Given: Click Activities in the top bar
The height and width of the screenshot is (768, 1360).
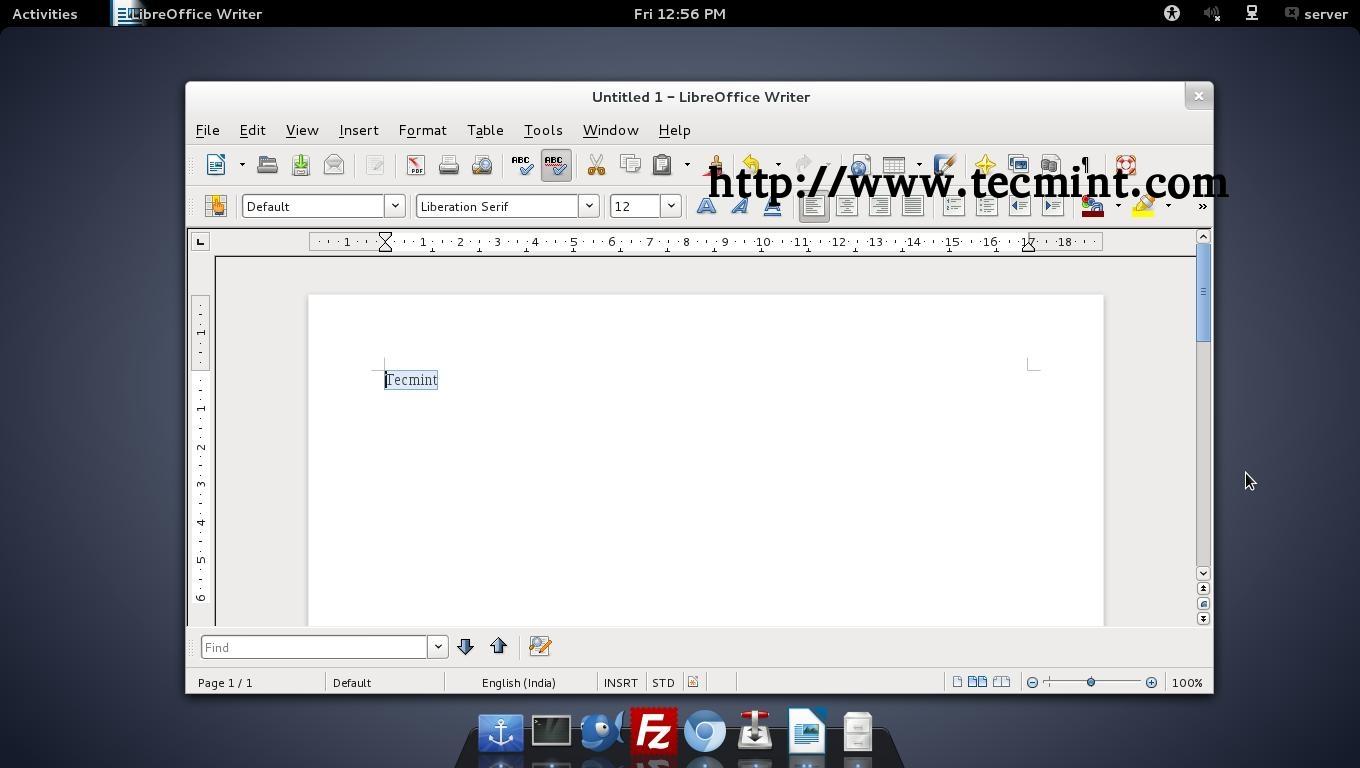Looking at the screenshot, I should click(x=45, y=14).
